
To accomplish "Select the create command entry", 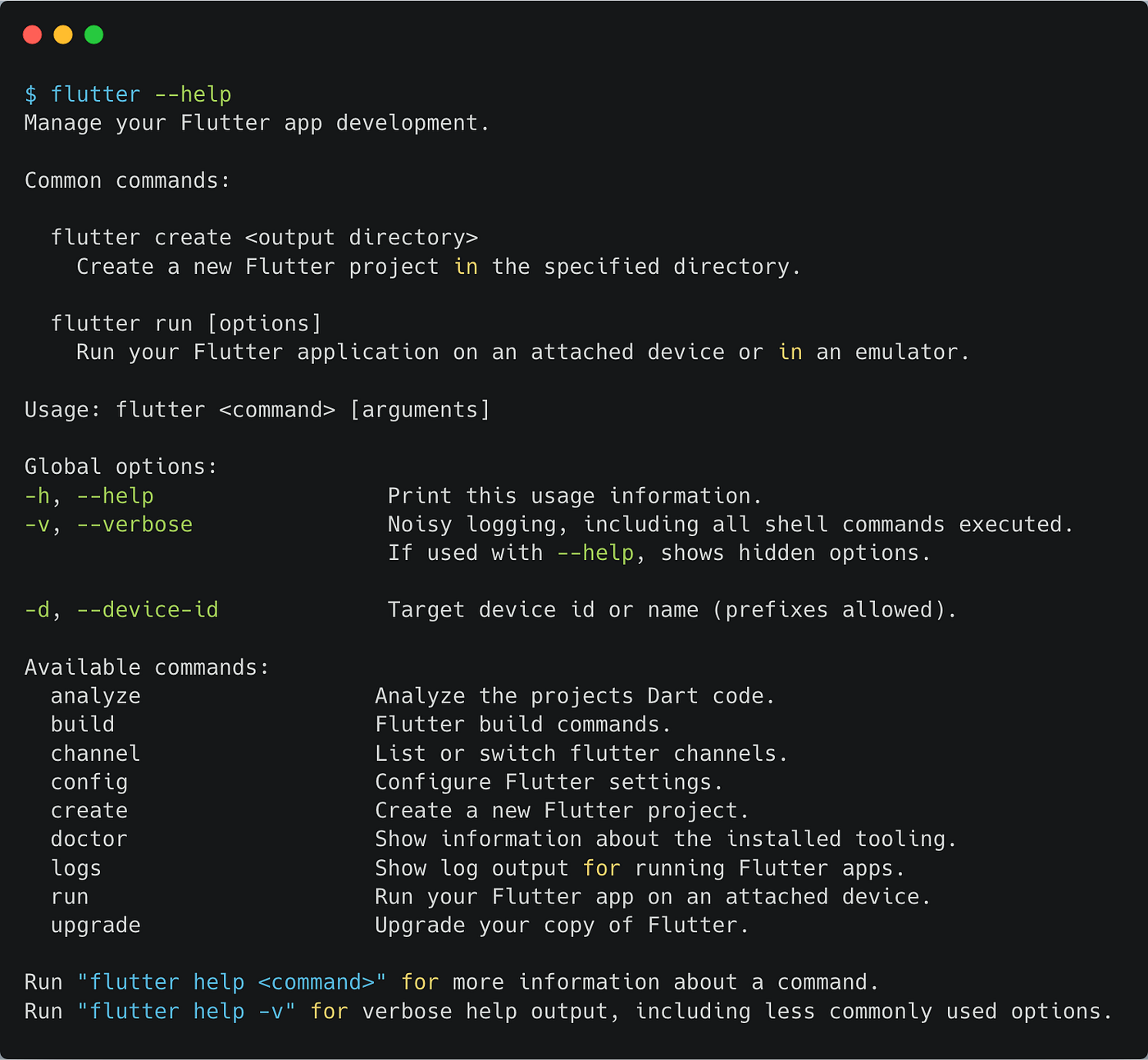I will (89, 810).
